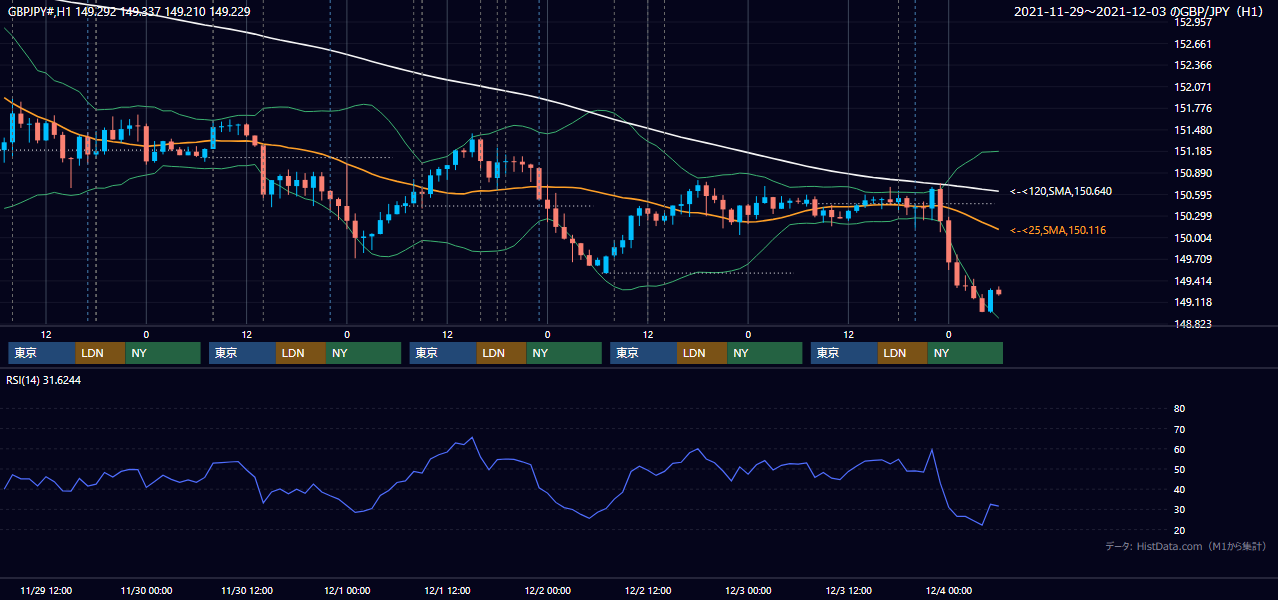Click price axis value 150.890
Viewport: 1278px width, 600px height.
[1193, 173]
